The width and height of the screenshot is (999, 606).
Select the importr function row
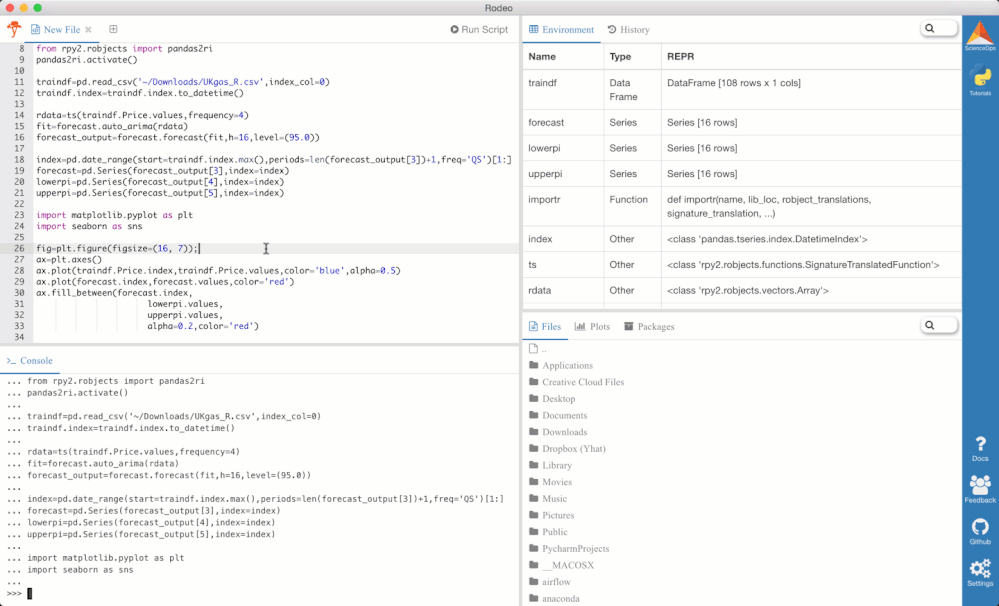click(742, 206)
